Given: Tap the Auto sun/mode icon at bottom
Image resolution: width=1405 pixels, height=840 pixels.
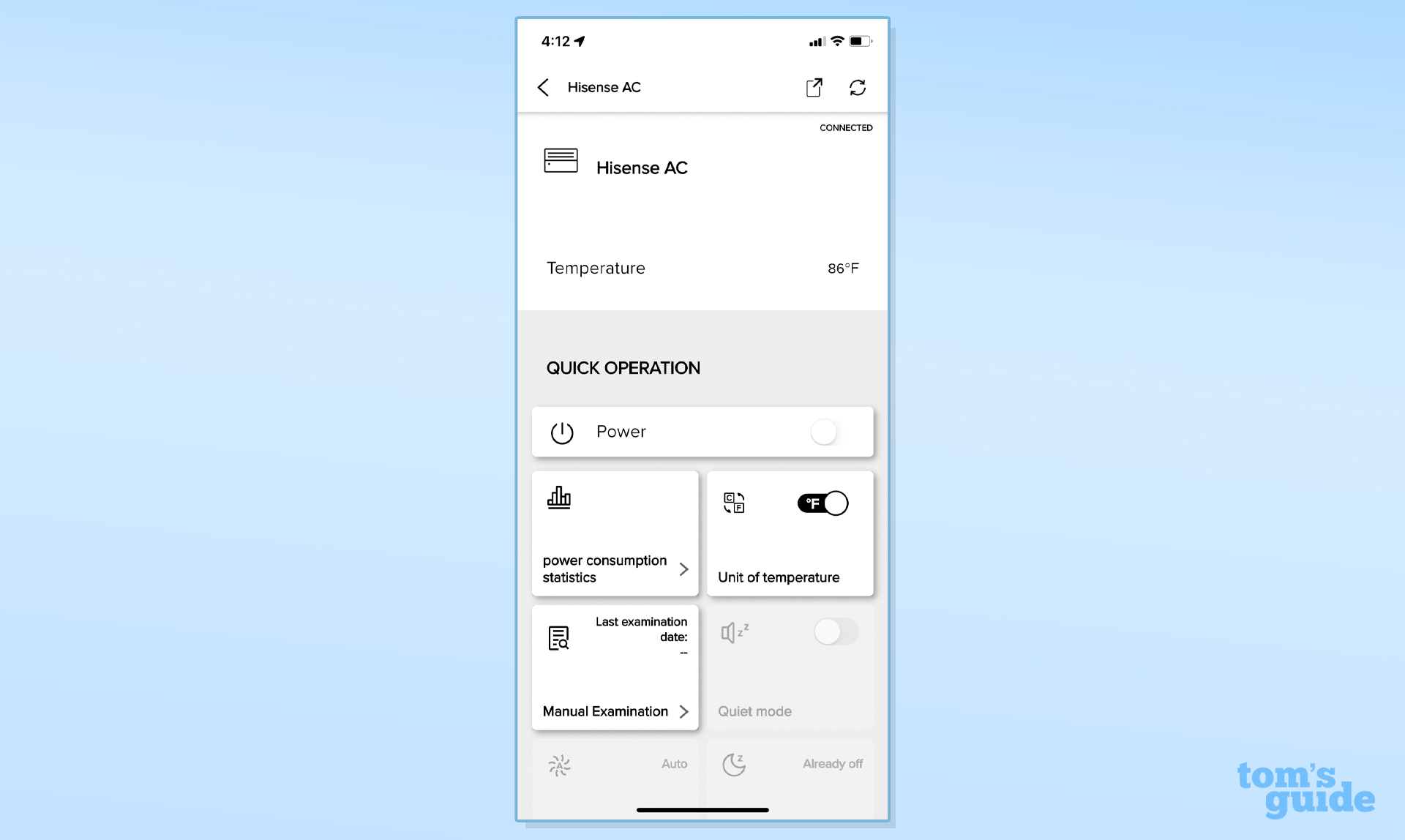Looking at the screenshot, I should pyautogui.click(x=559, y=763).
